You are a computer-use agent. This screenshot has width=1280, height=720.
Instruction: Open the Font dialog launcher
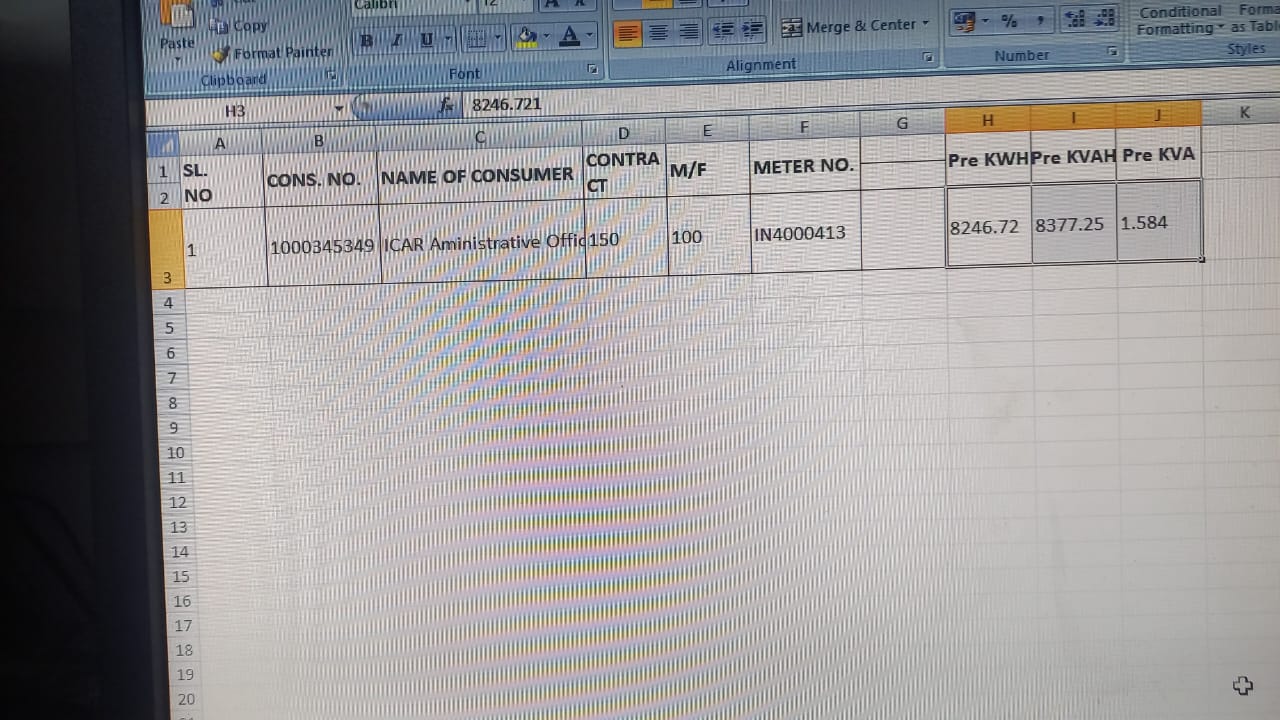tap(592, 70)
